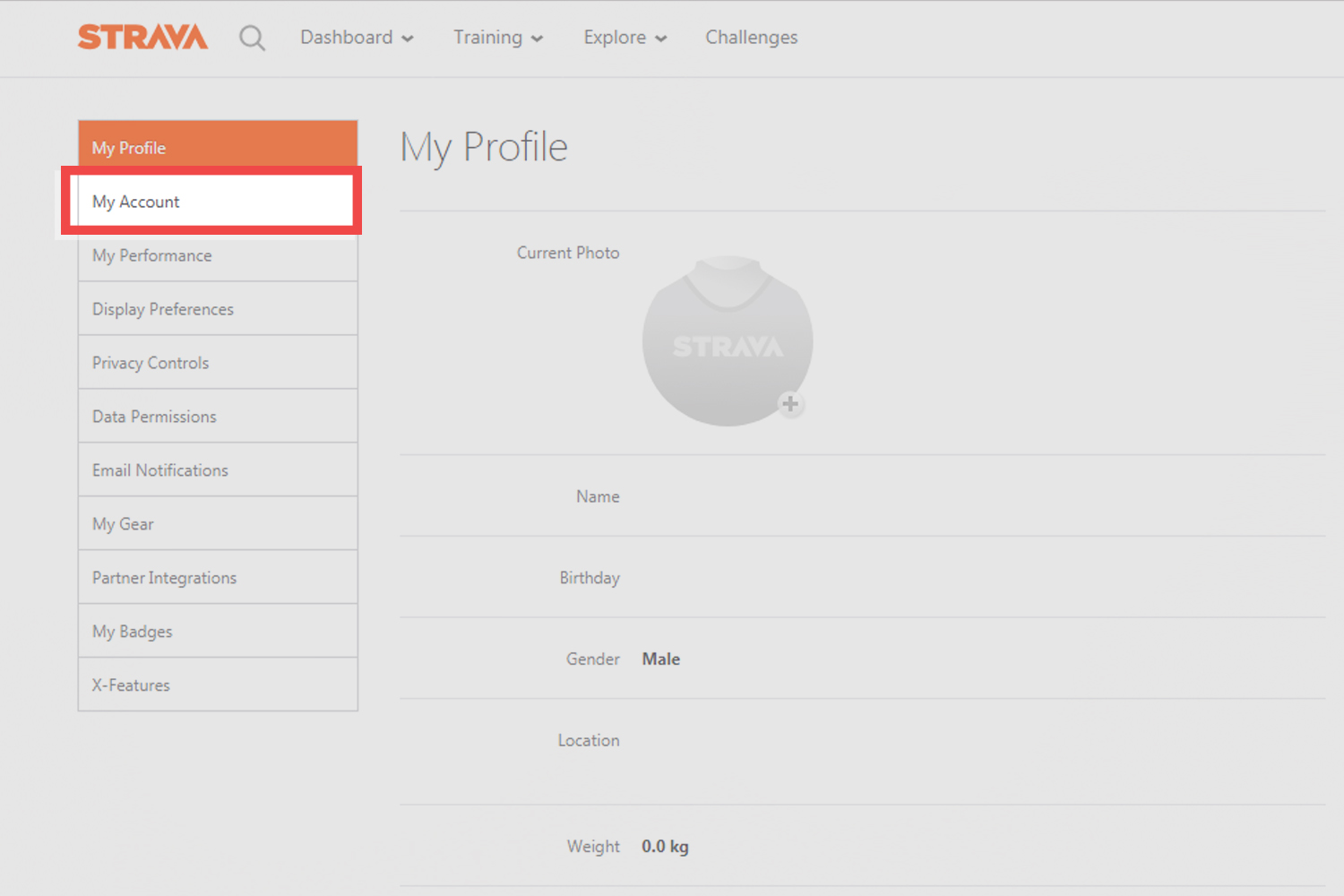Expand the Dashboard dropdown menu

click(357, 38)
